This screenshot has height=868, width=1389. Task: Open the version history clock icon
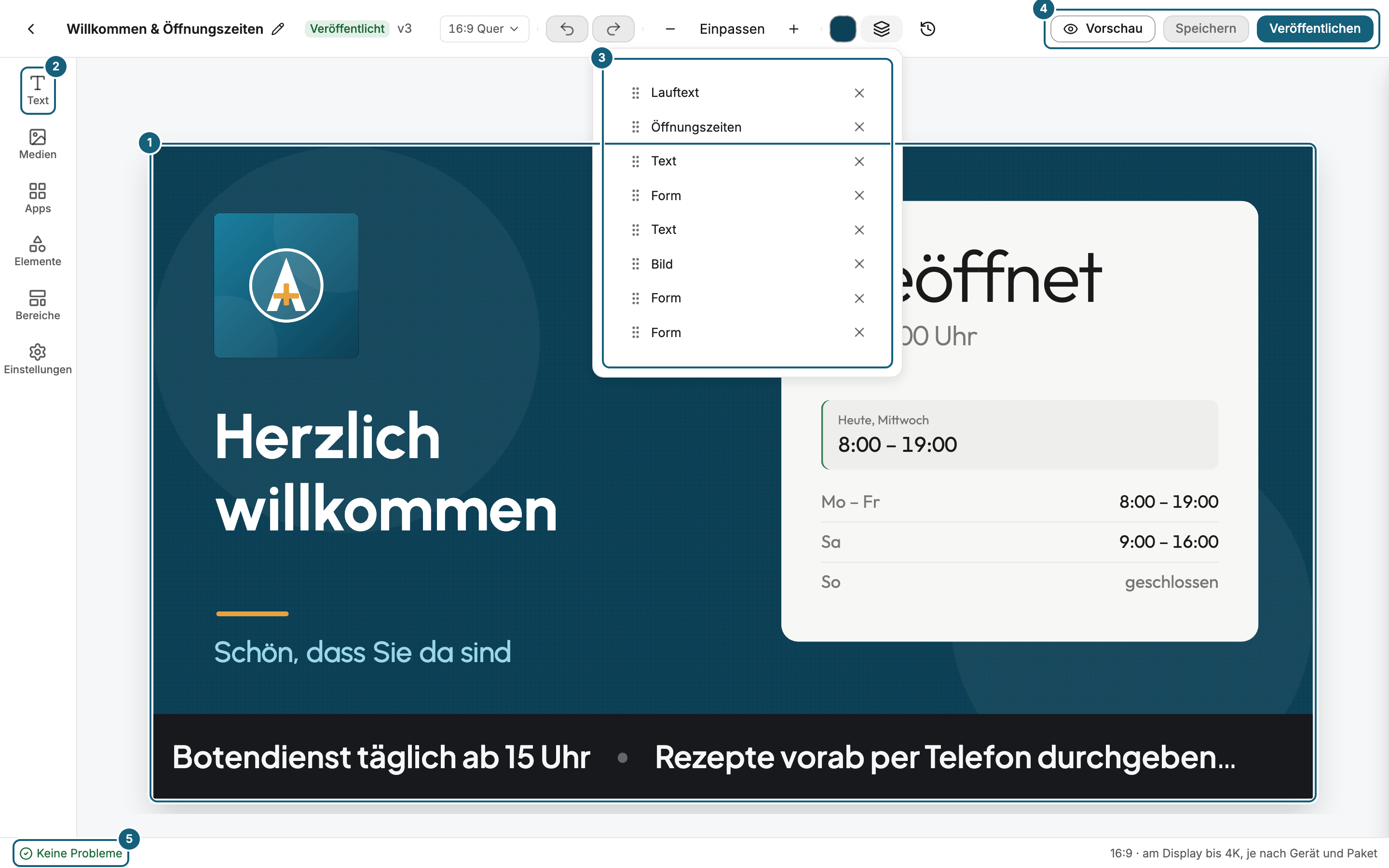927,29
